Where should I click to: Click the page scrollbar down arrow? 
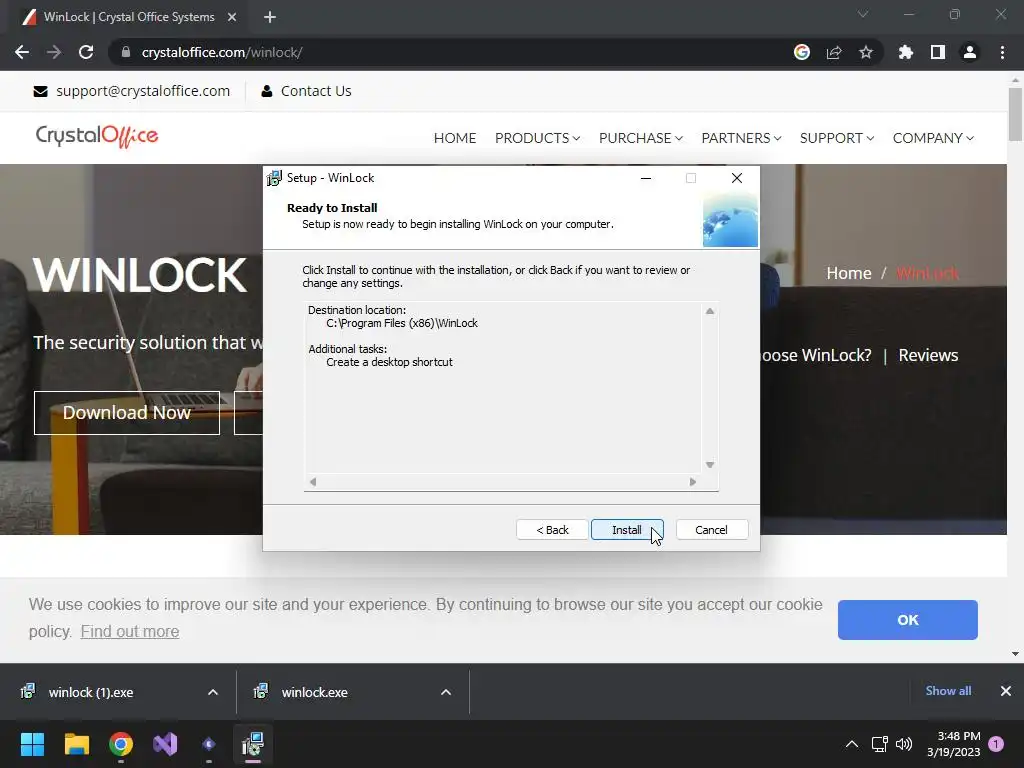tap(1015, 654)
